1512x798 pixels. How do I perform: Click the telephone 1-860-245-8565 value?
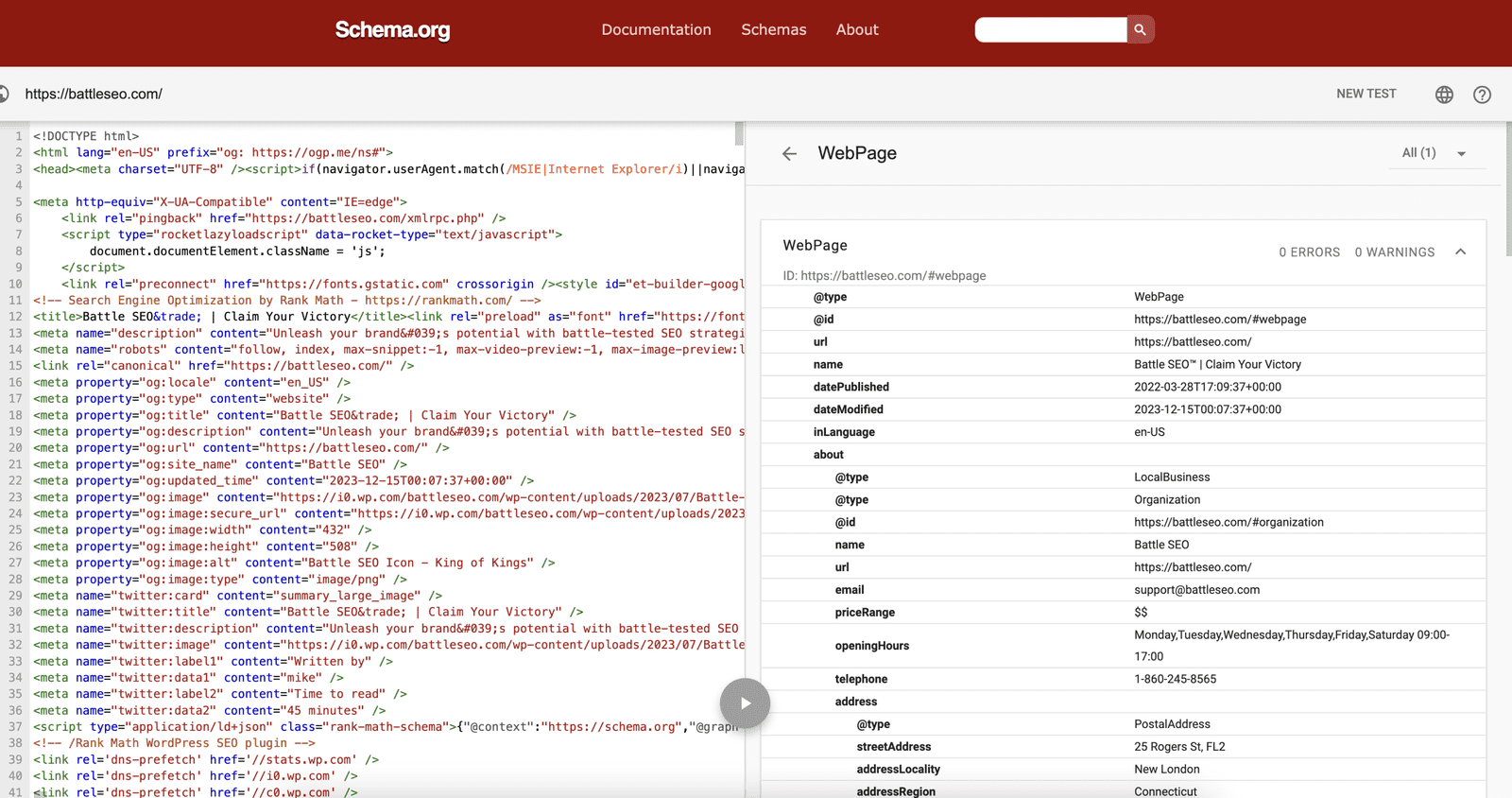(1175, 679)
